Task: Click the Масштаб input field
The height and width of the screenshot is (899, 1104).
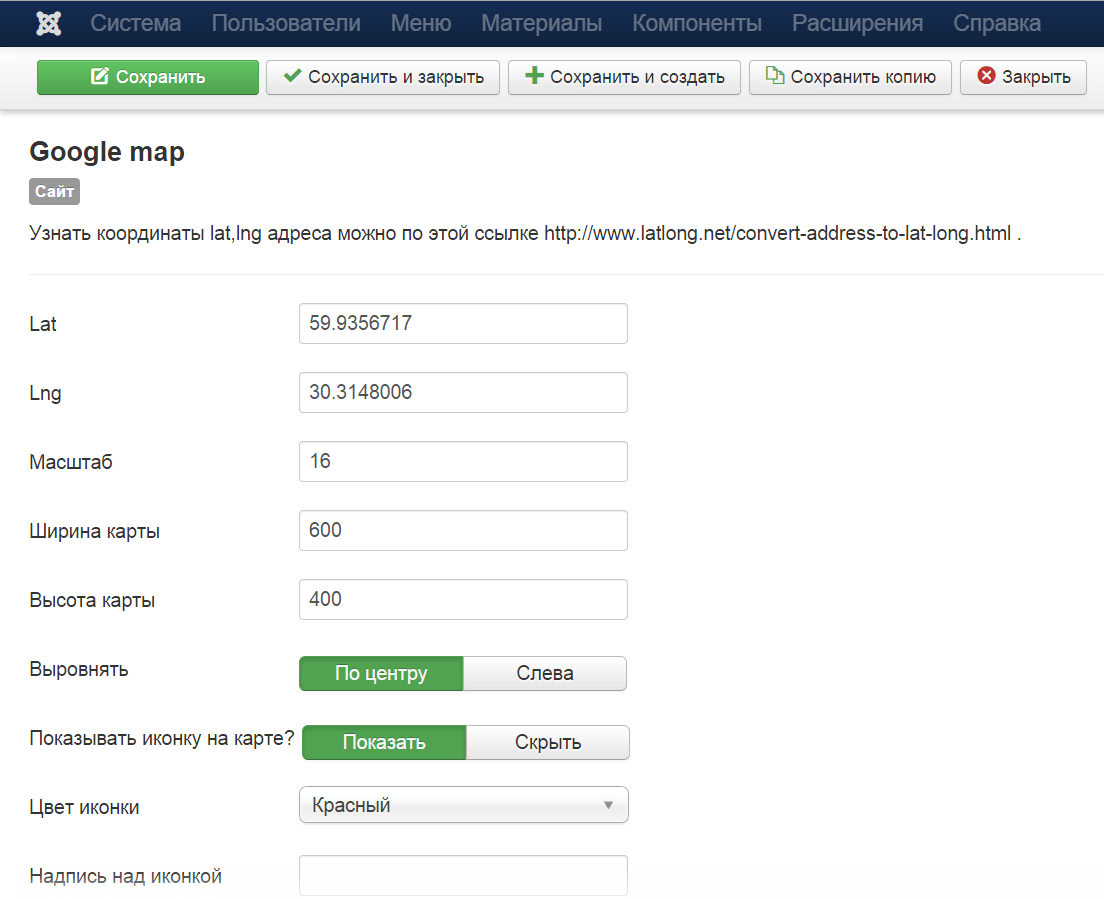Action: pos(463,462)
